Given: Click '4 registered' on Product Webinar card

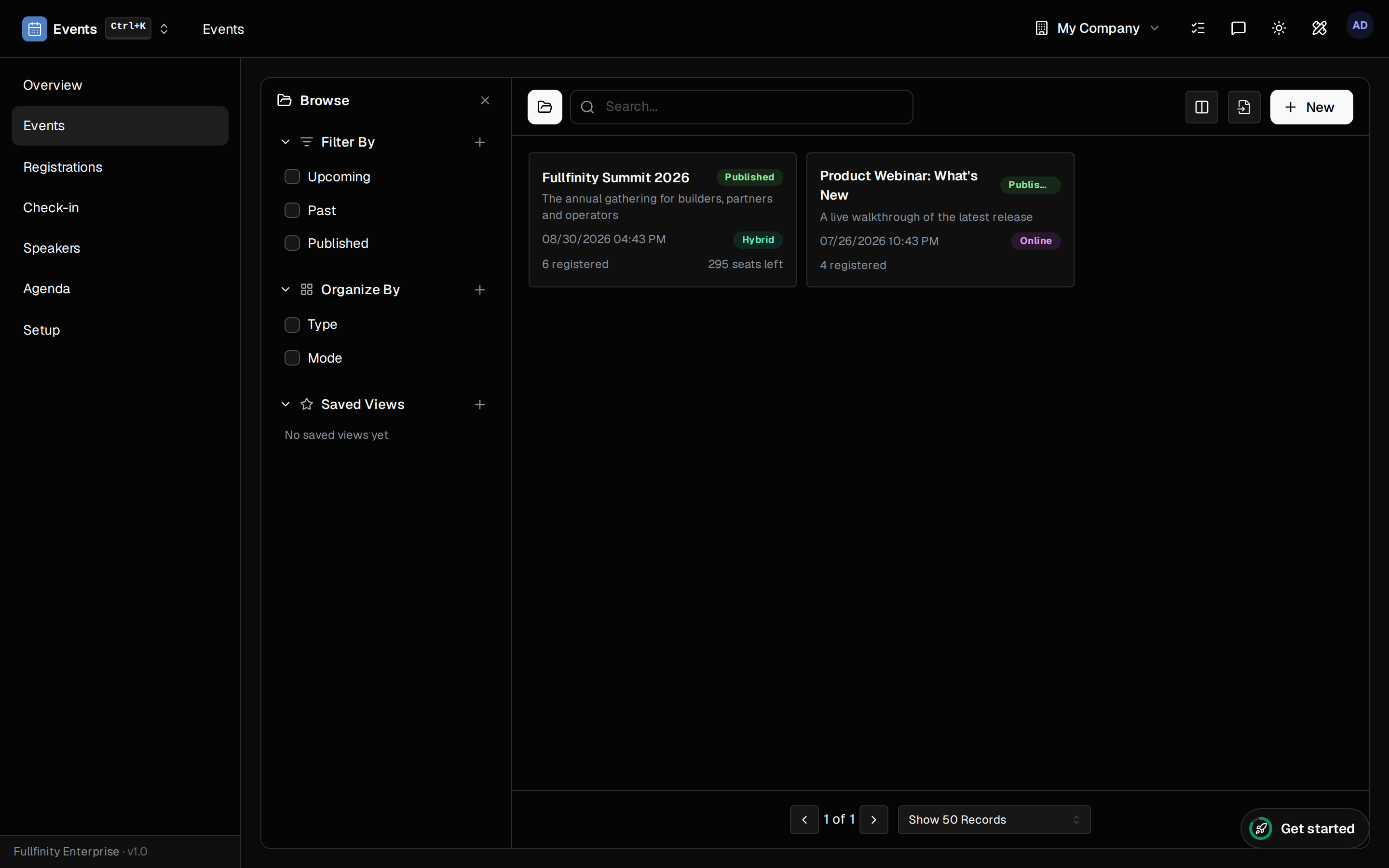Looking at the screenshot, I should pos(853,265).
